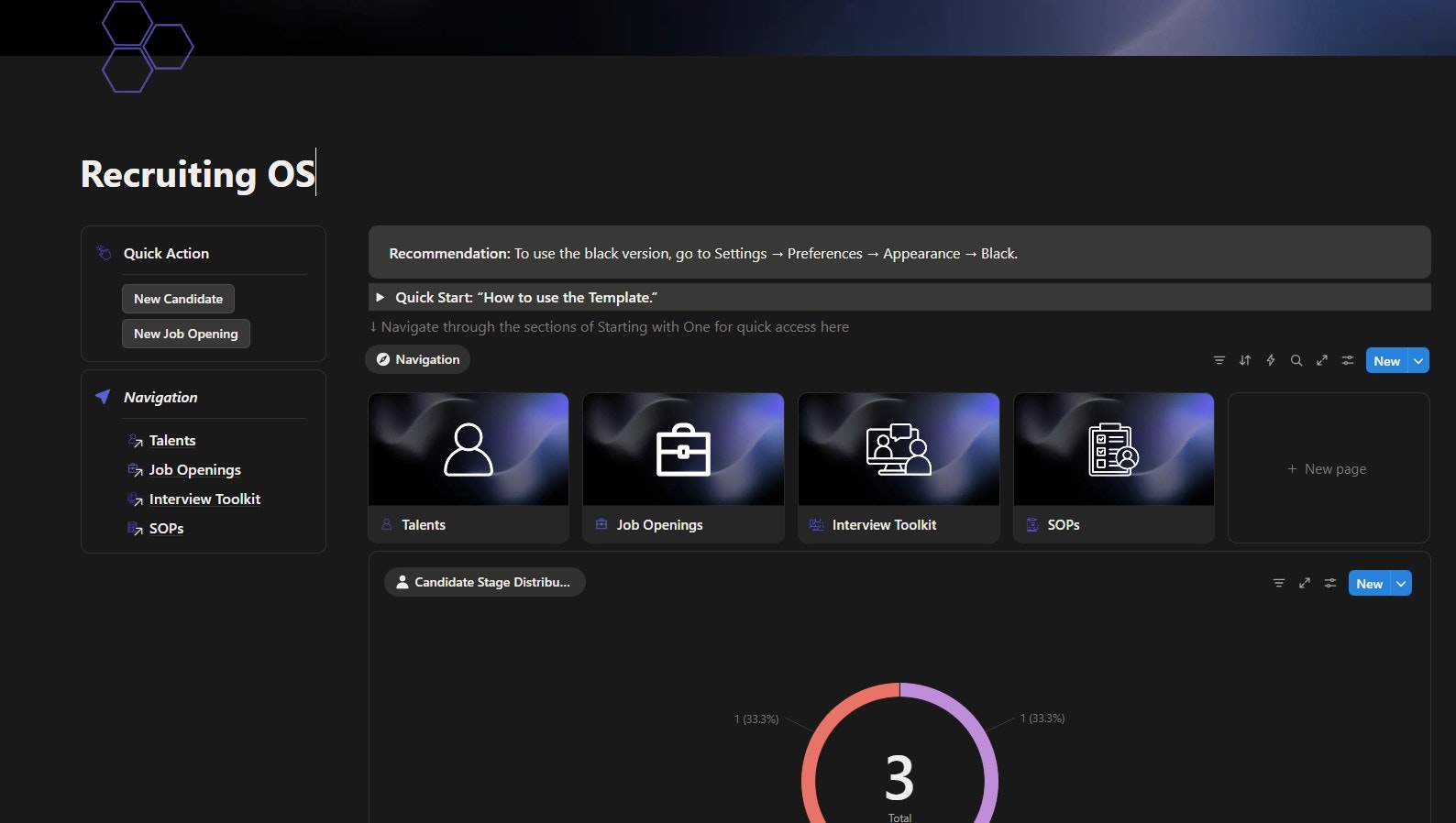Click New button in Navigation gallery

(x=1387, y=360)
